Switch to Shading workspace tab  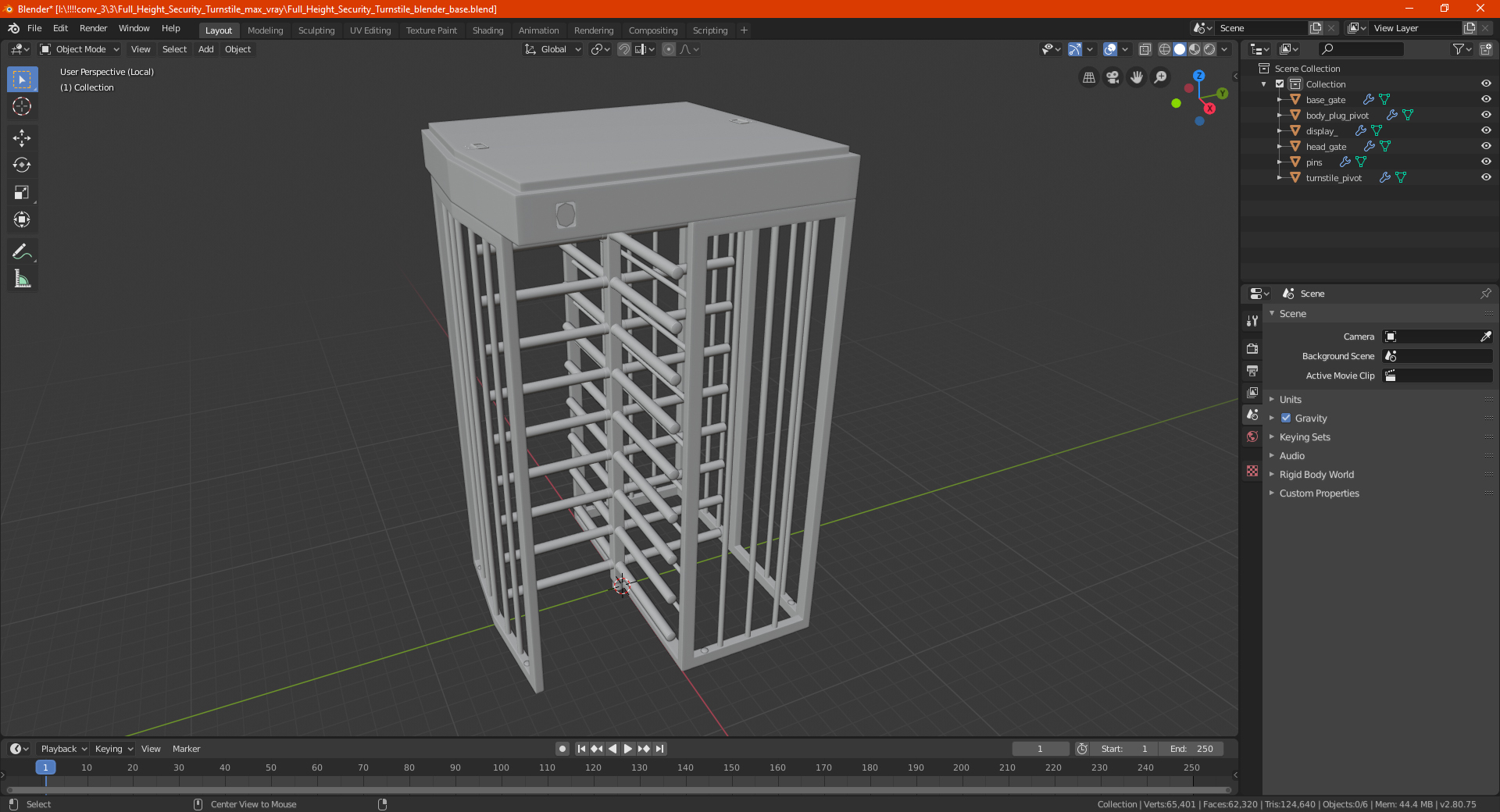point(487,30)
